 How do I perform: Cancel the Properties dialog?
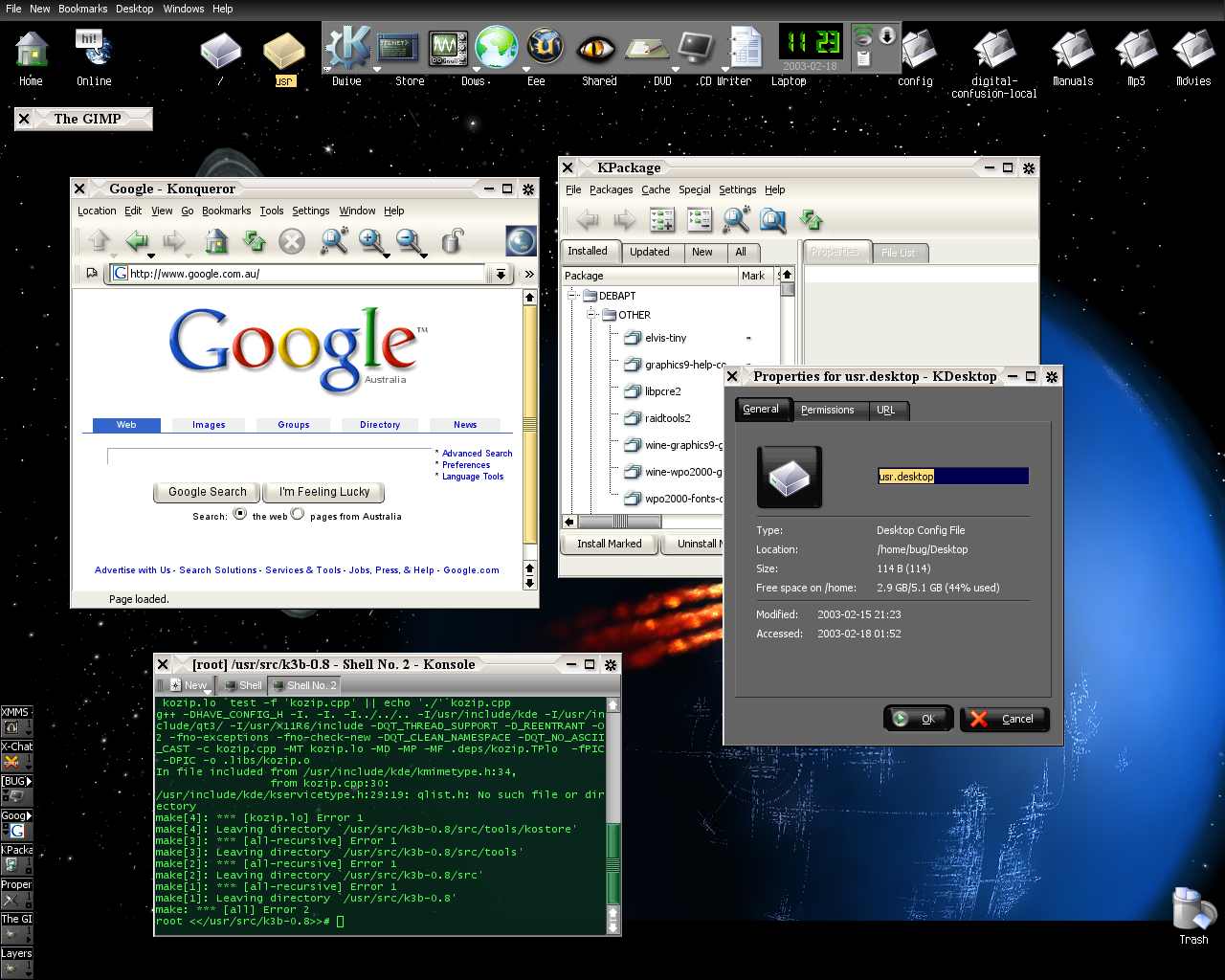[1005, 719]
